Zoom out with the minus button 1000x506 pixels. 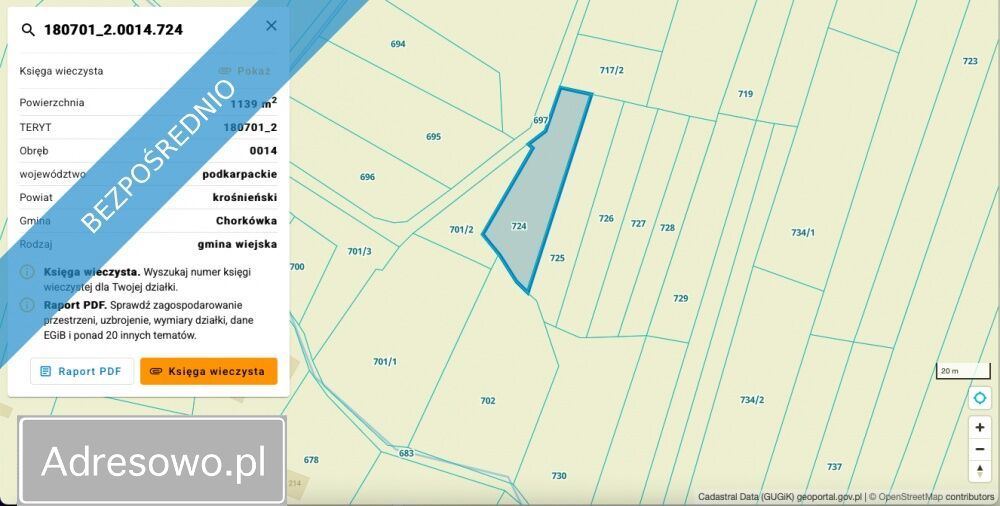980,449
